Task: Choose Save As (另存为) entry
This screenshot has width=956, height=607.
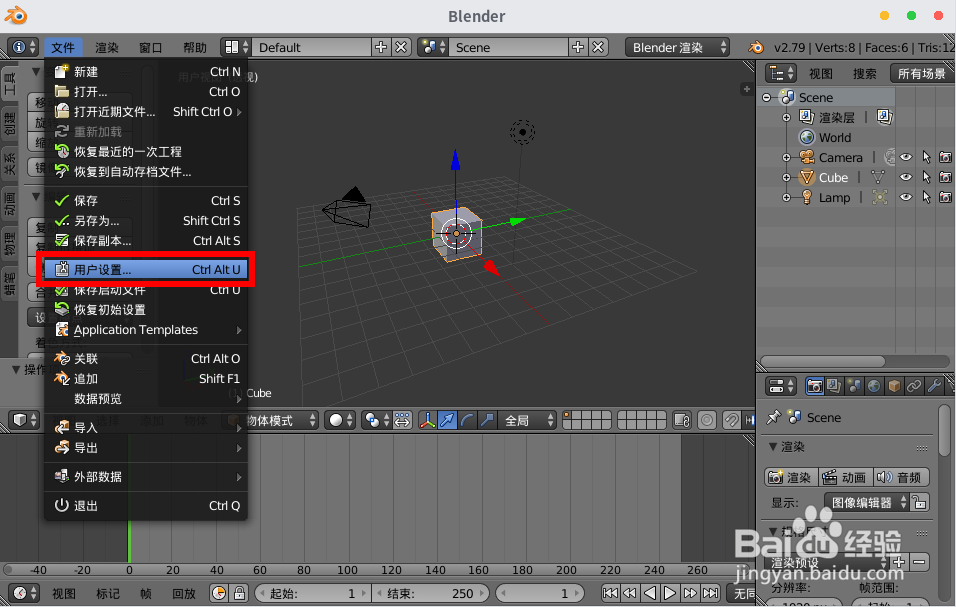Action: pyautogui.click(x=146, y=221)
